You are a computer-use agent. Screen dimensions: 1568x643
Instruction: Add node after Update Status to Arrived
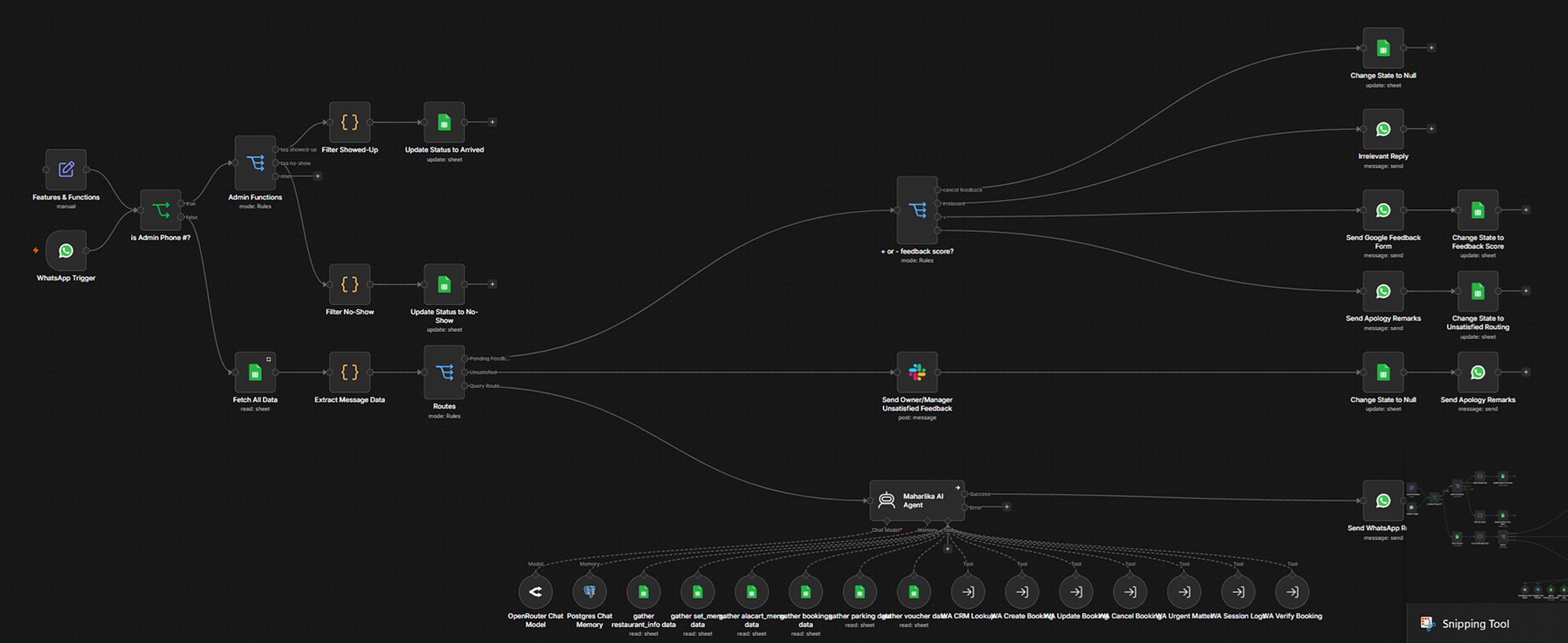pyautogui.click(x=492, y=122)
